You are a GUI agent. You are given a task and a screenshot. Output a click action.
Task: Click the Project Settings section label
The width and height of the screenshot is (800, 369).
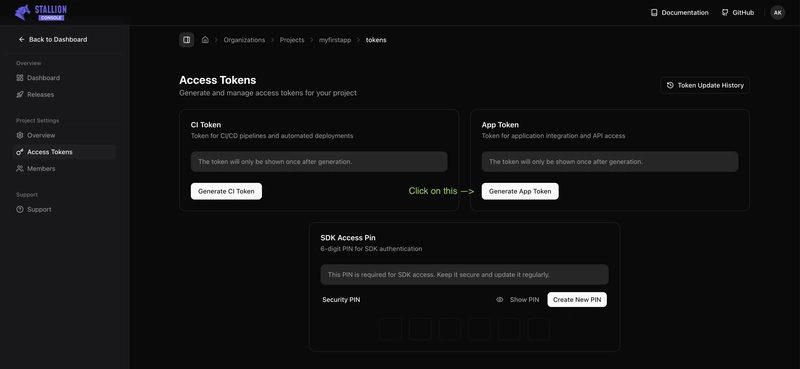click(37, 121)
